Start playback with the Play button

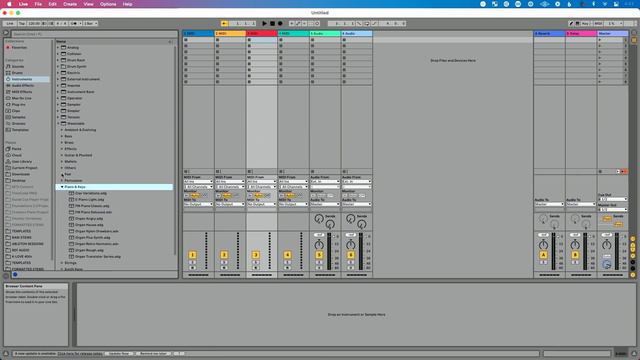(264, 24)
